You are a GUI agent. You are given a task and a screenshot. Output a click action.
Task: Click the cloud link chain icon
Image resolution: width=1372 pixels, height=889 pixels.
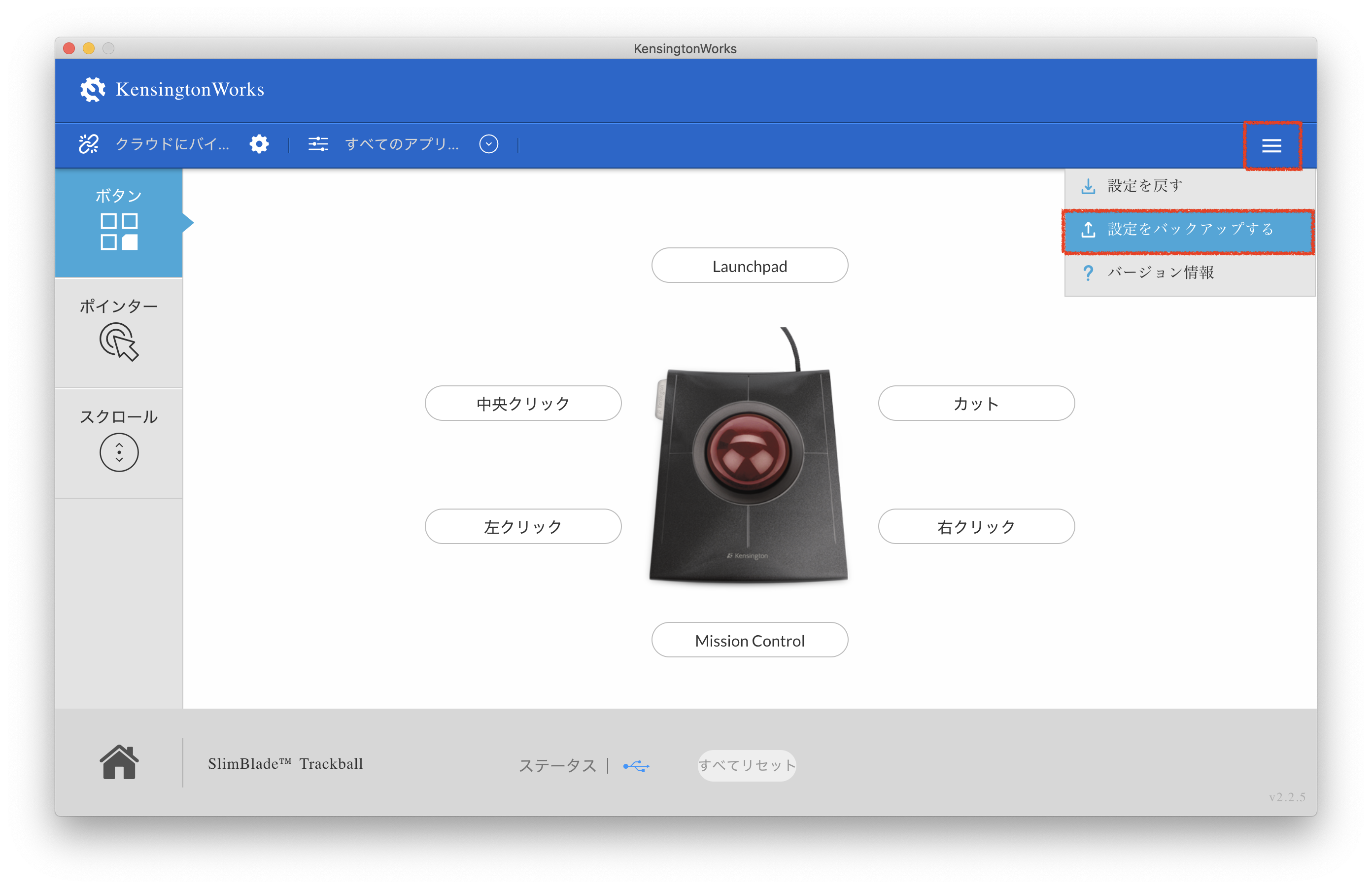(x=89, y=144)
